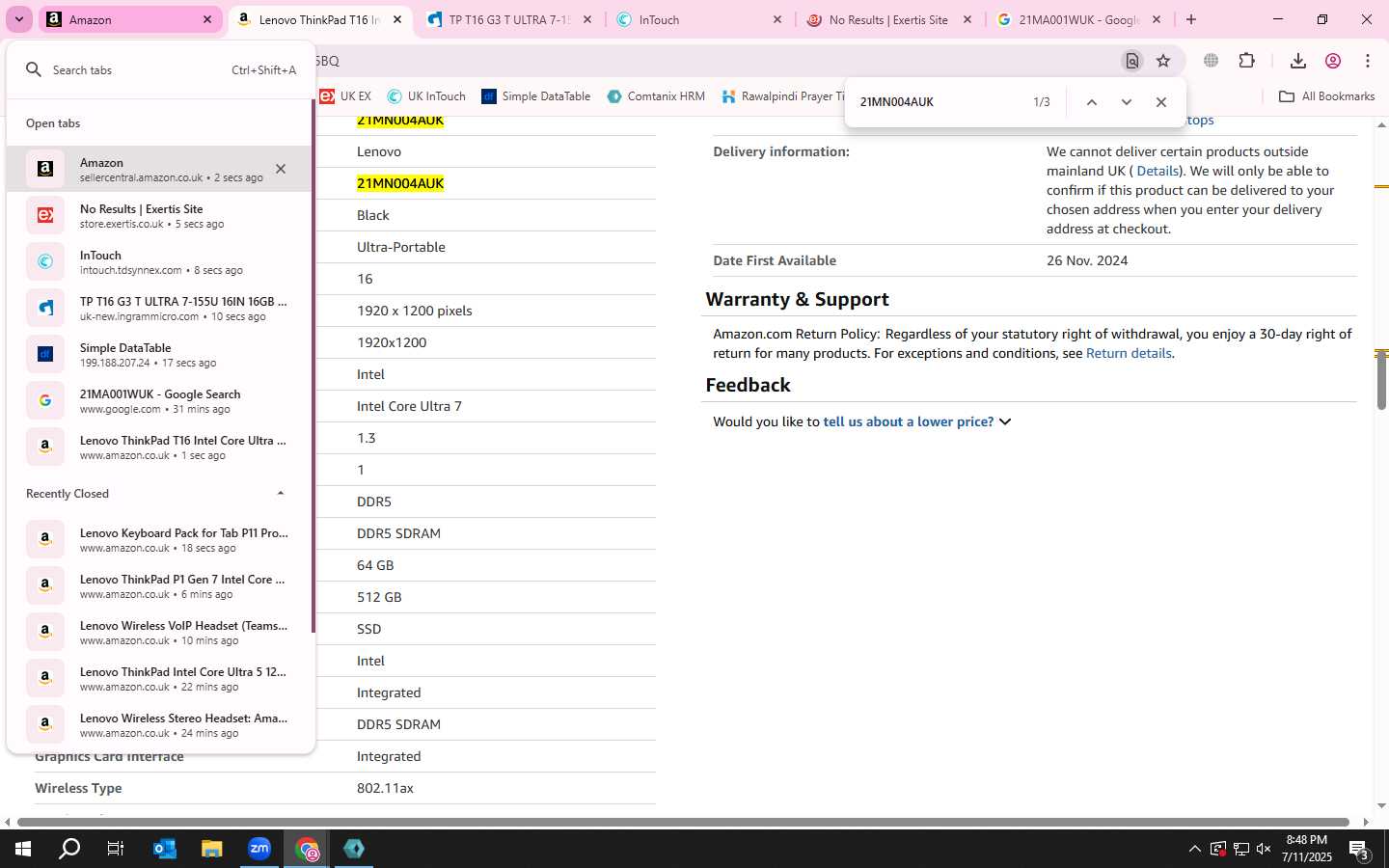
Task: Reopen Lenovo Wireless Stereo Headset page
Action: pyautogui.click(x=160, y=724)
